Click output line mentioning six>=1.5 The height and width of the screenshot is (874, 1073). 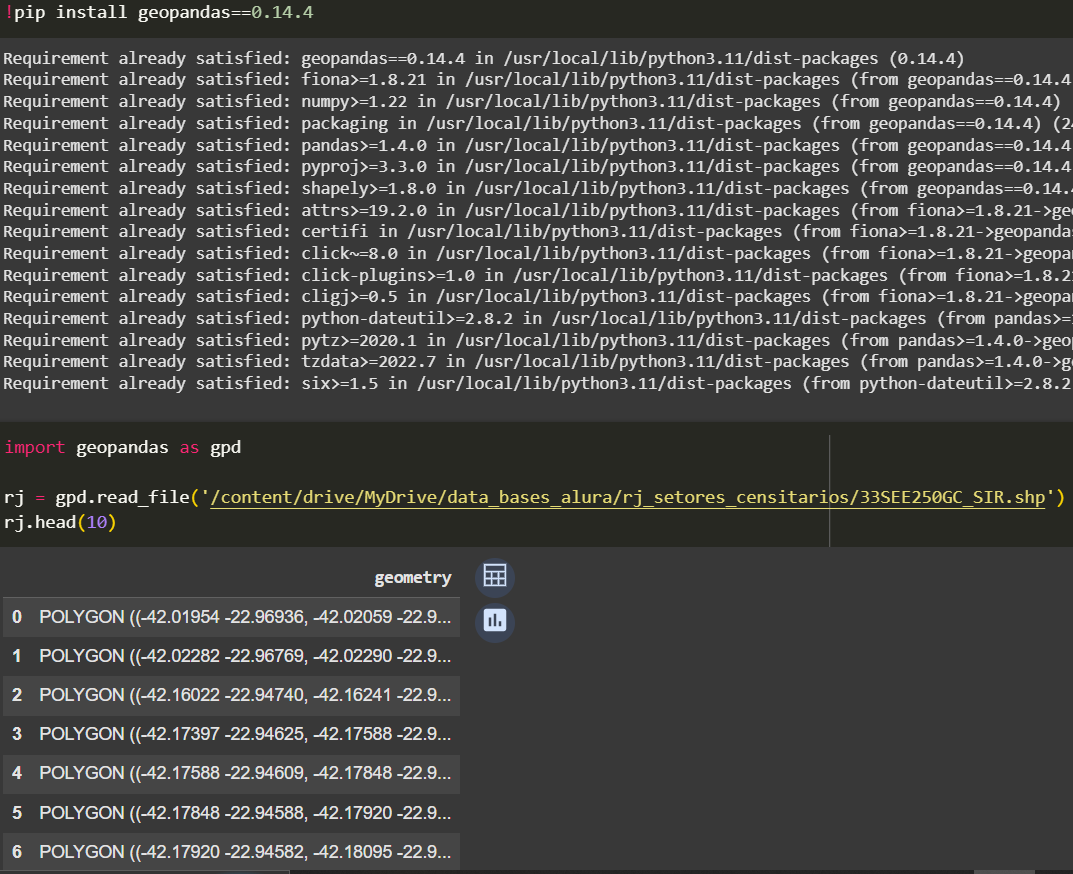click(536, 384)
